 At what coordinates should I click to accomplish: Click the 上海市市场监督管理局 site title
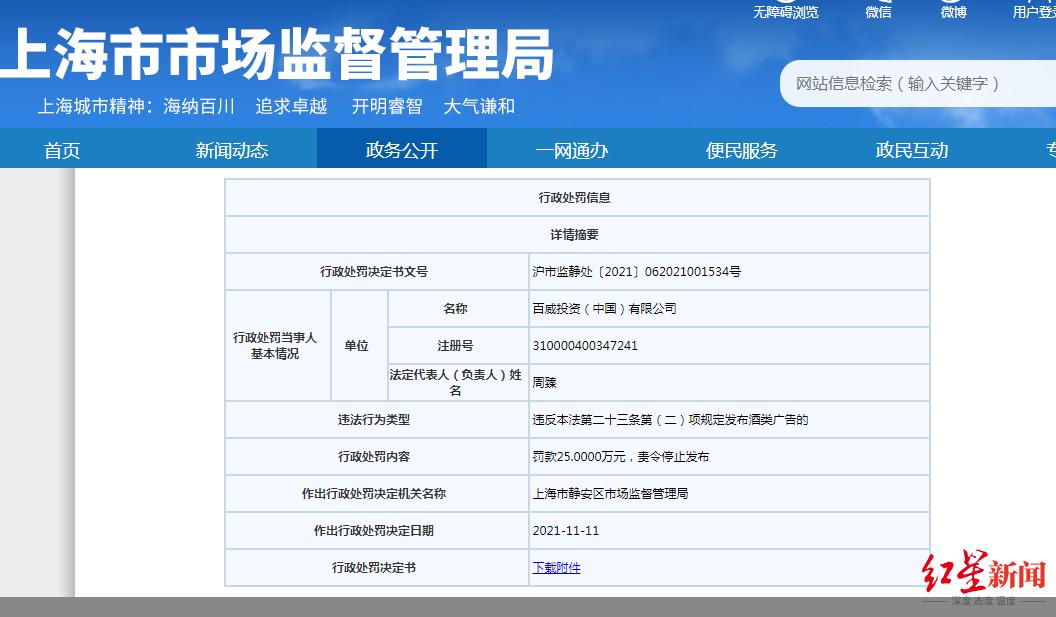[277, 56]
